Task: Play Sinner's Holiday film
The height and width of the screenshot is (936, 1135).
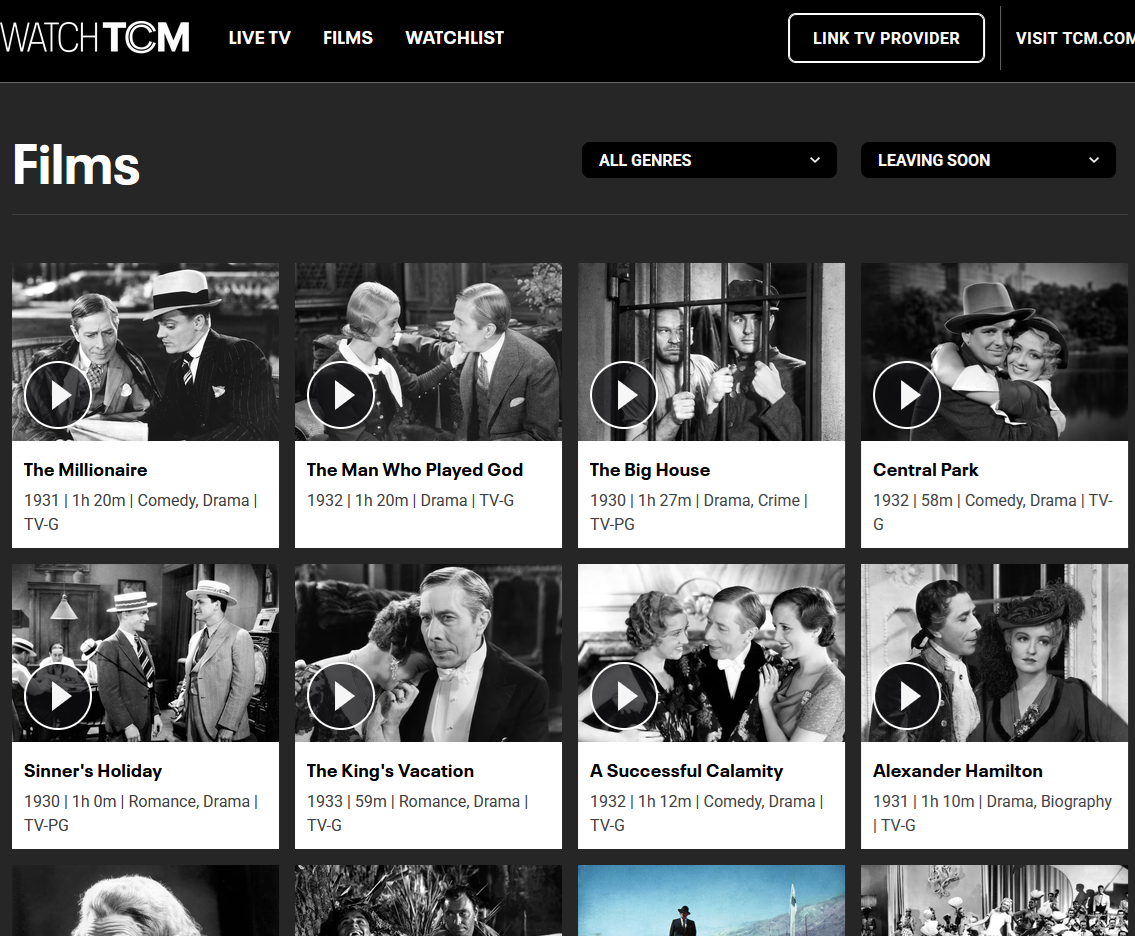Action: (x=58, y=696)
